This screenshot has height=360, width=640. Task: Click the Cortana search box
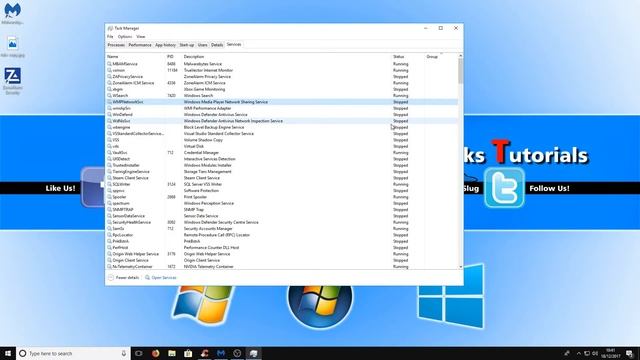pyautogui.click(x=73, y=353)
